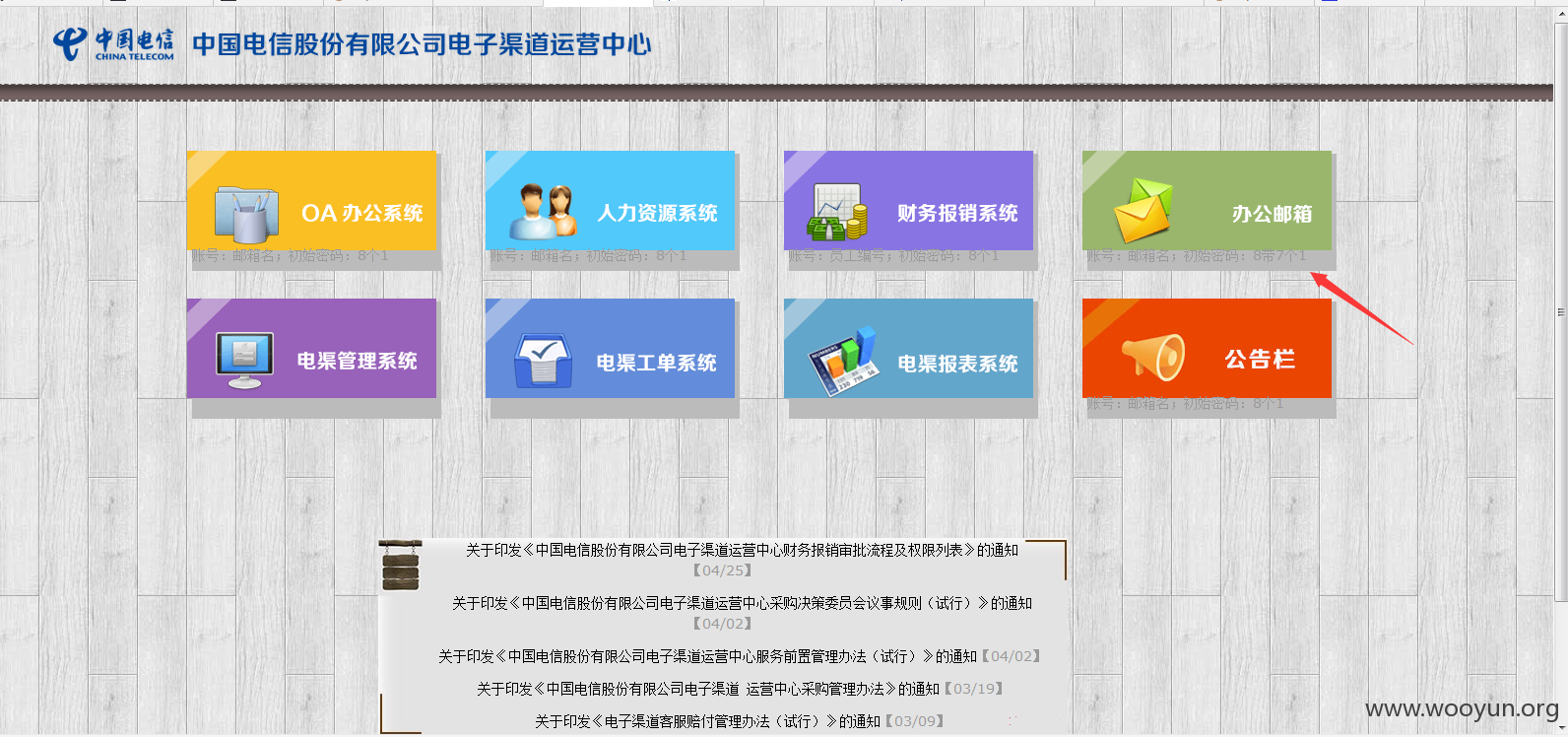Open the 电渠报表系统 tile
Screen dimensions: 1568x737
[x=908, y=349]
